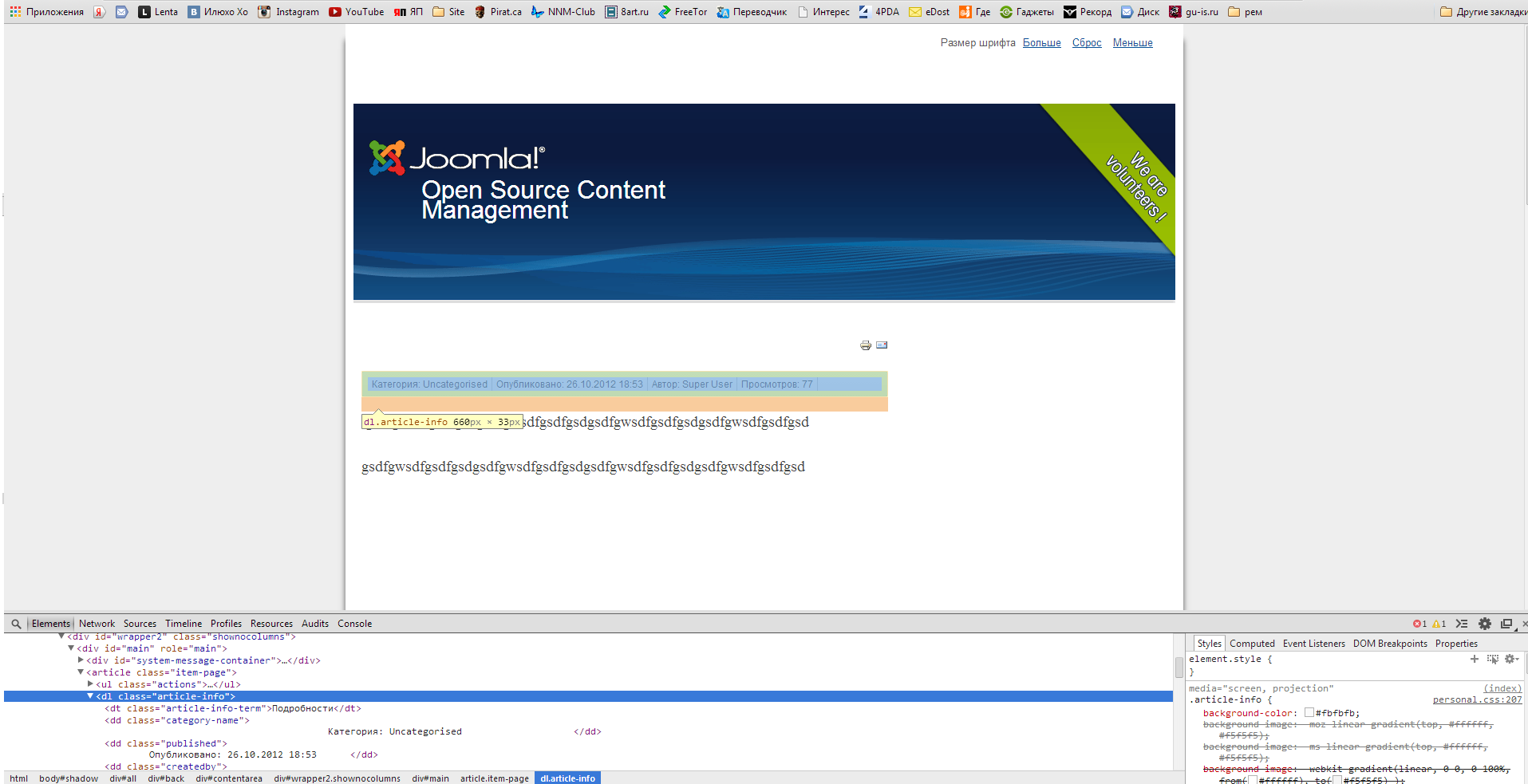
Task: Click the print icon above article
Action: (866, 345)
